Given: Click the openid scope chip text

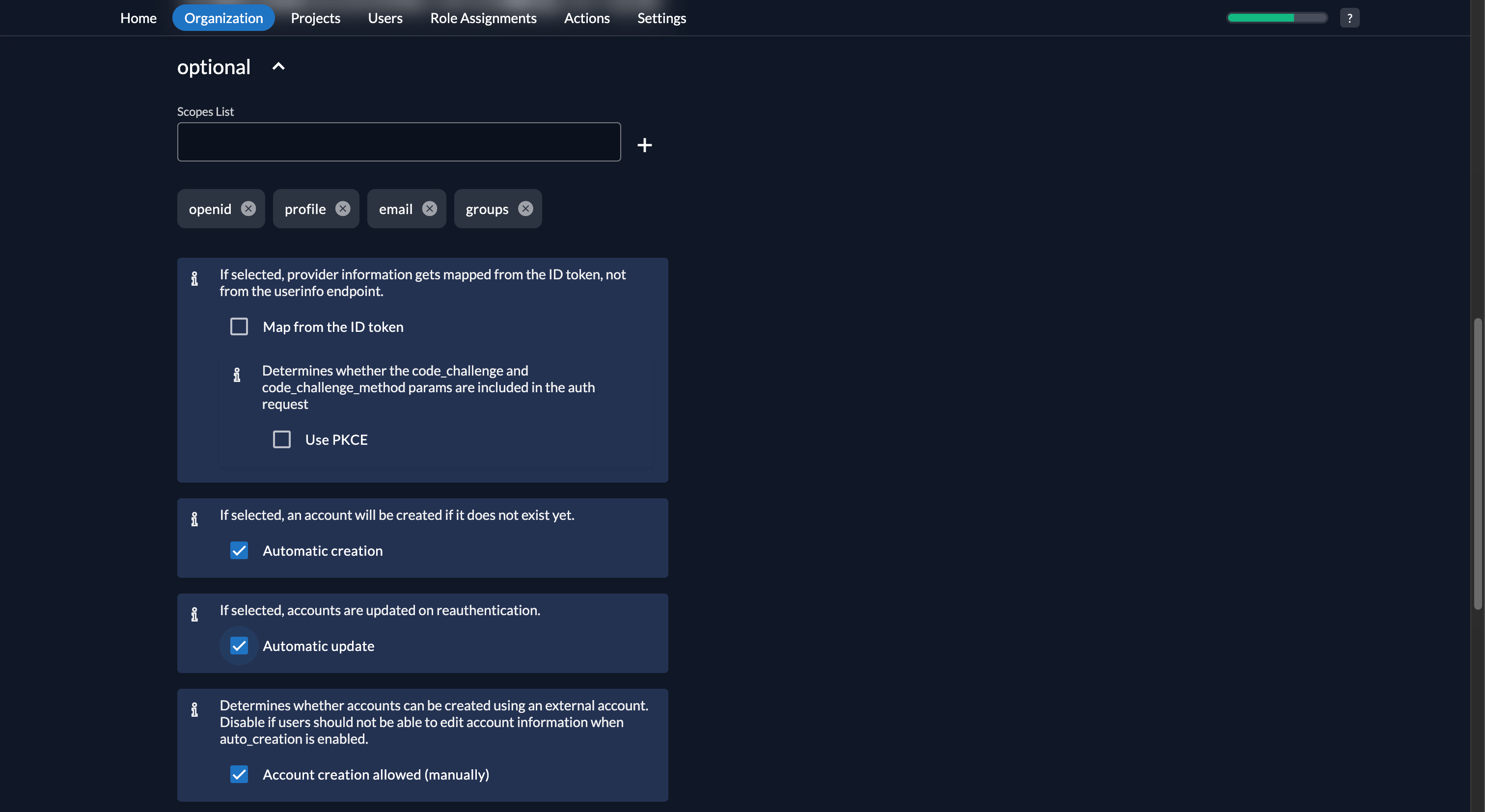Looking at the screenshot, I should (x=210, y=209).
